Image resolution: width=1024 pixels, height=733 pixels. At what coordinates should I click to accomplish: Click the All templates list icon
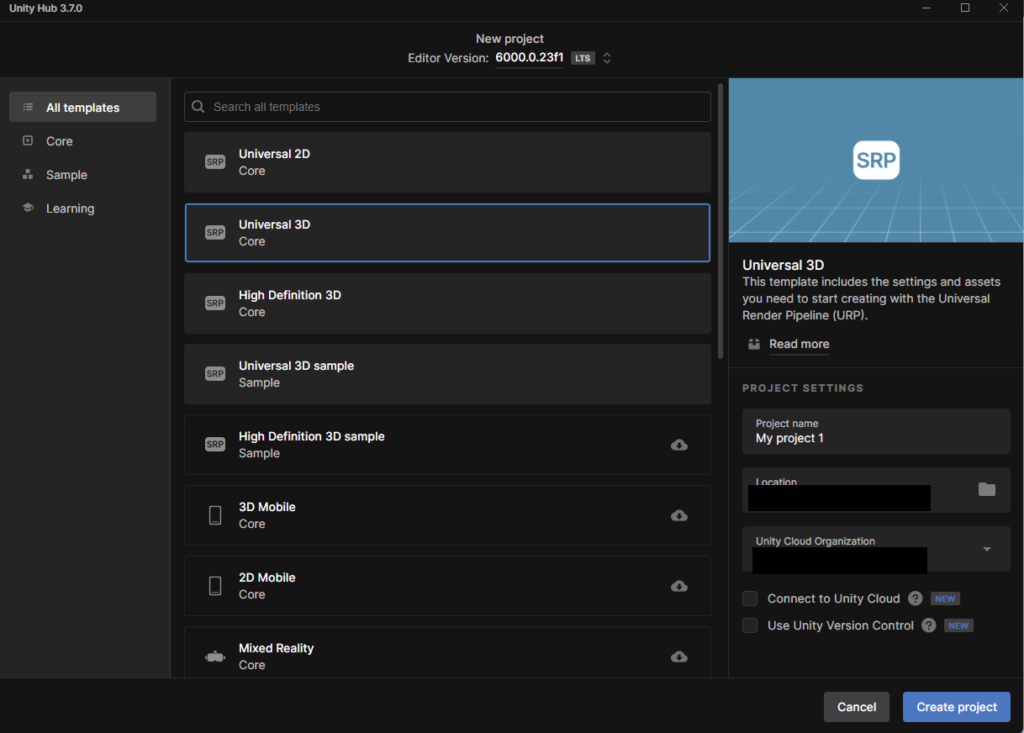[28, 107]
